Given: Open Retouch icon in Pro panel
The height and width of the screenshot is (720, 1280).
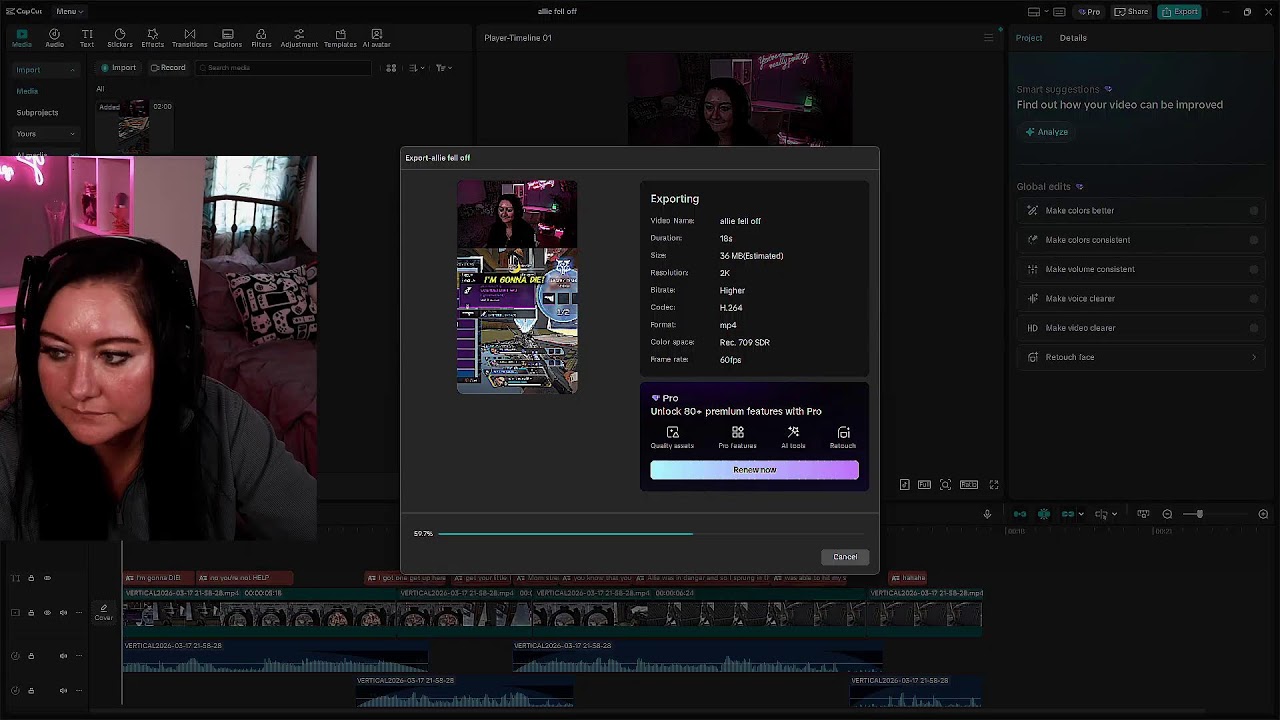Looking at the screenshot, I should [x=843, y=437].
